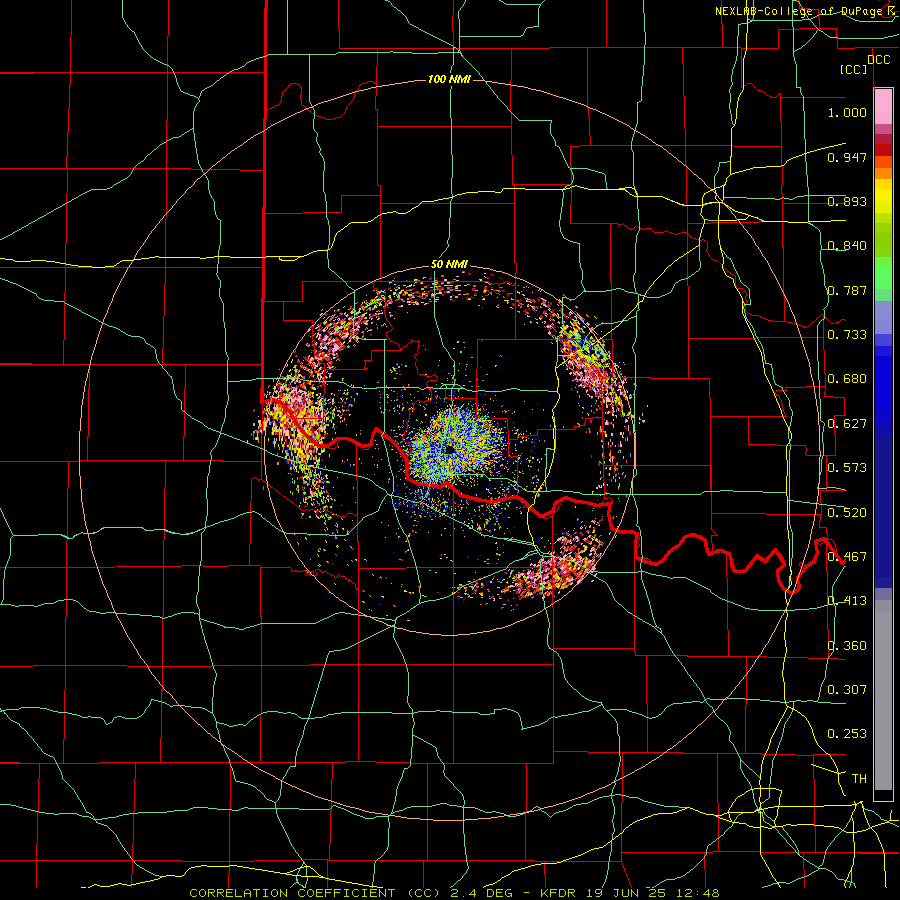Click the gray lower segment of color scale

tap(883, 695)
